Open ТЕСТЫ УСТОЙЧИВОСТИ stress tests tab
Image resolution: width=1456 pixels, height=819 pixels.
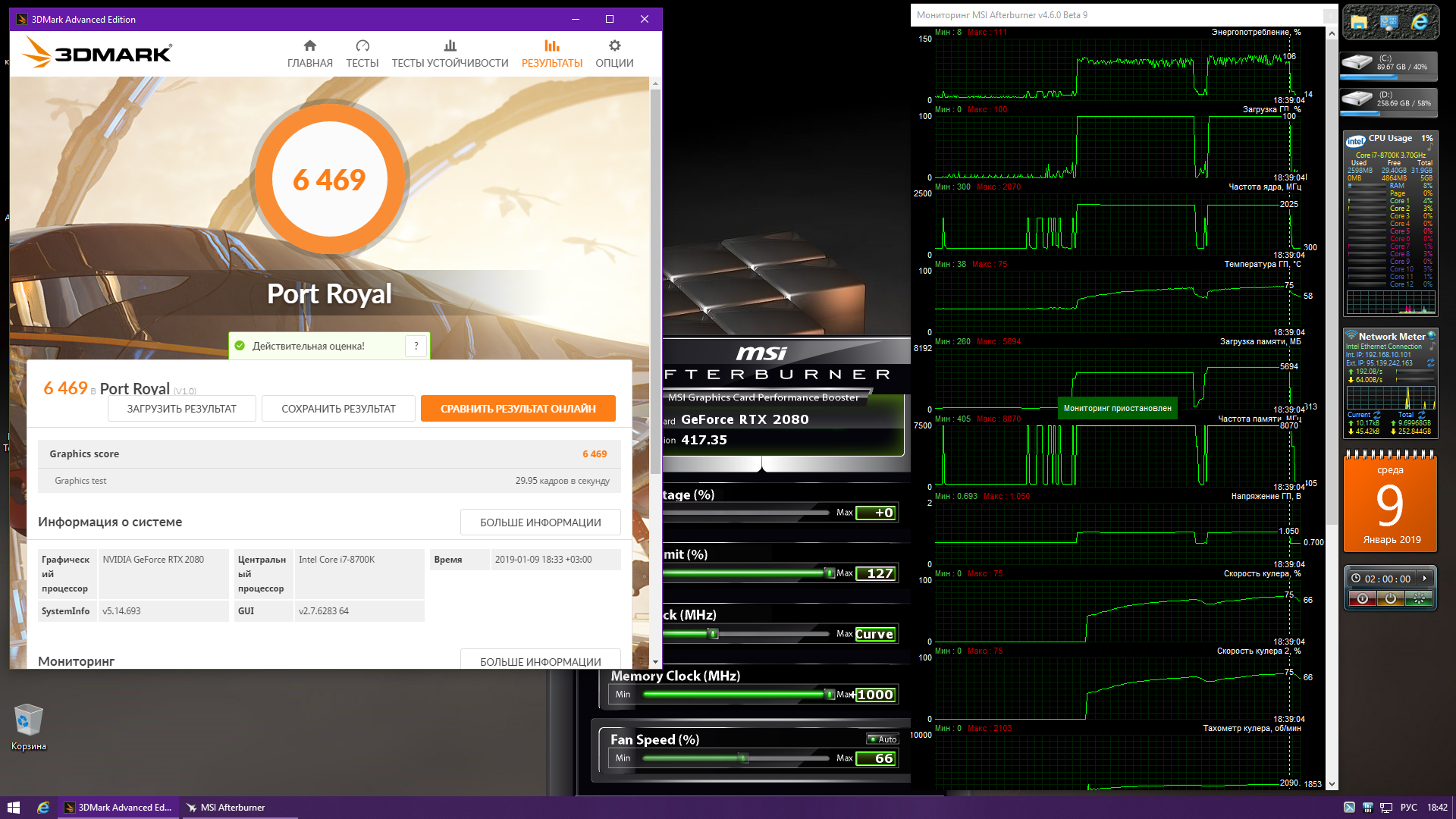[450, 53]
